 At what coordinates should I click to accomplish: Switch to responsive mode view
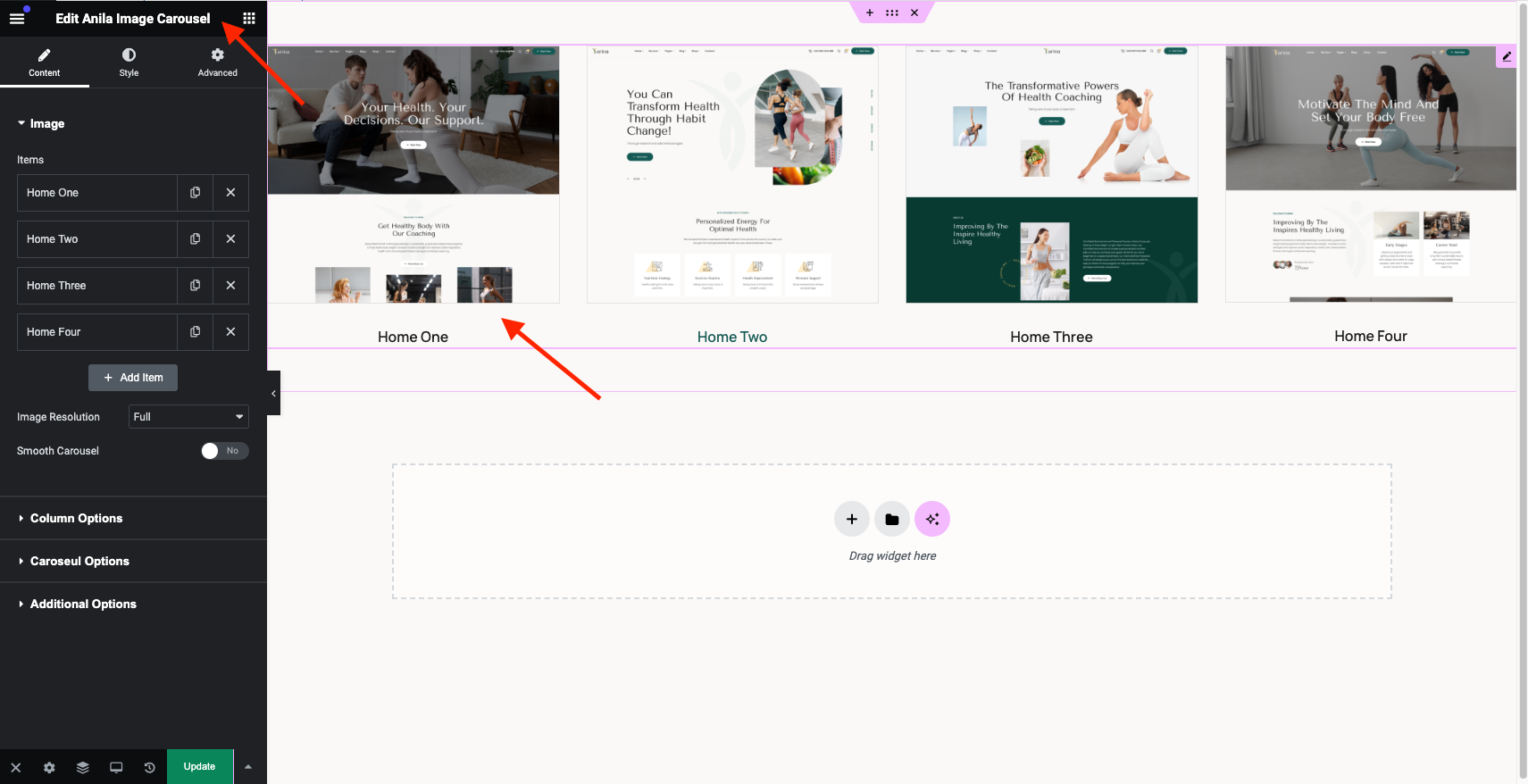116,767
